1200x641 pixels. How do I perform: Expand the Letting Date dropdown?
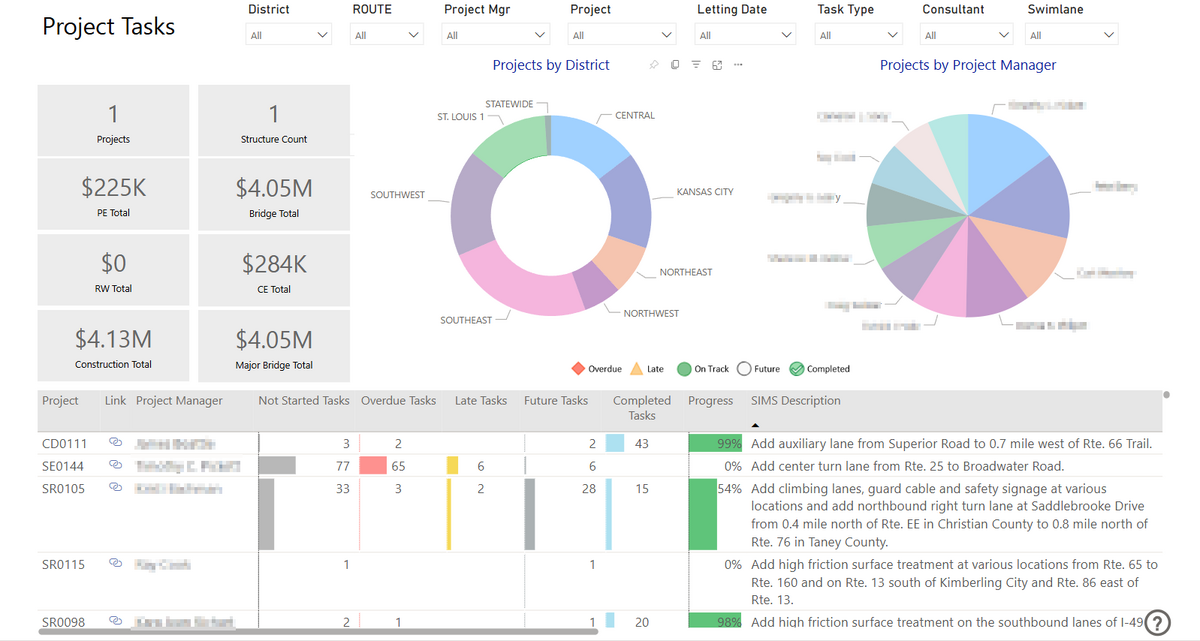(x=746, y=35)
